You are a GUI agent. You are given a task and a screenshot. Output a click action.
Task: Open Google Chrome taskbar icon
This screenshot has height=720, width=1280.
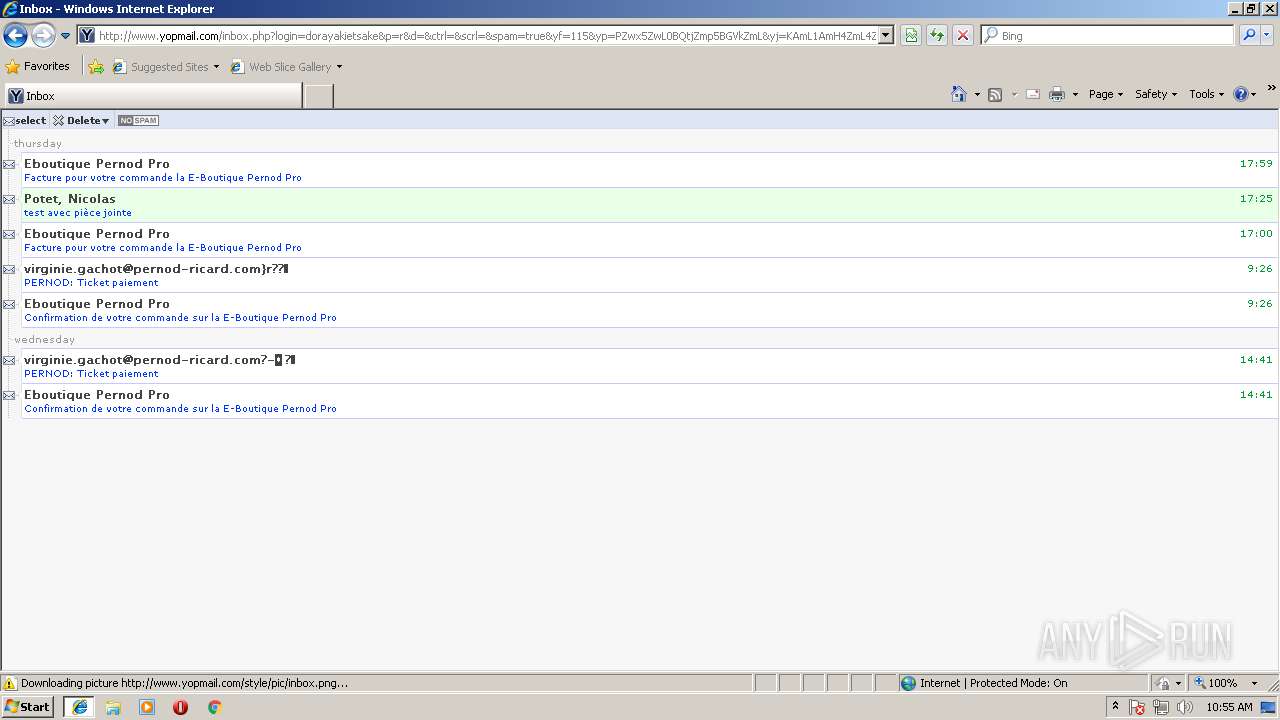click(214, 707)
